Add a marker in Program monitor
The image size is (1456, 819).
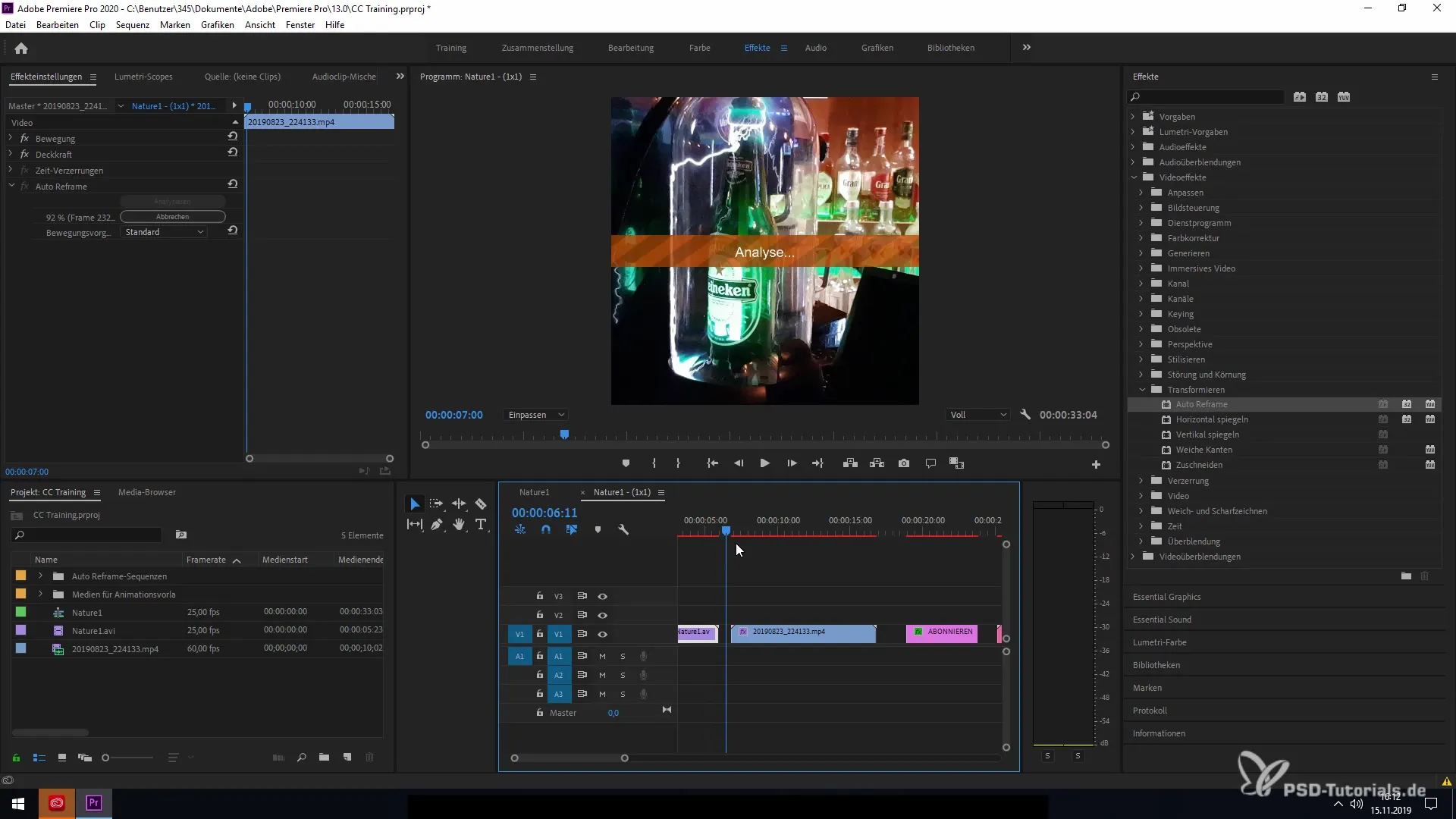click(x=626, y=463)
